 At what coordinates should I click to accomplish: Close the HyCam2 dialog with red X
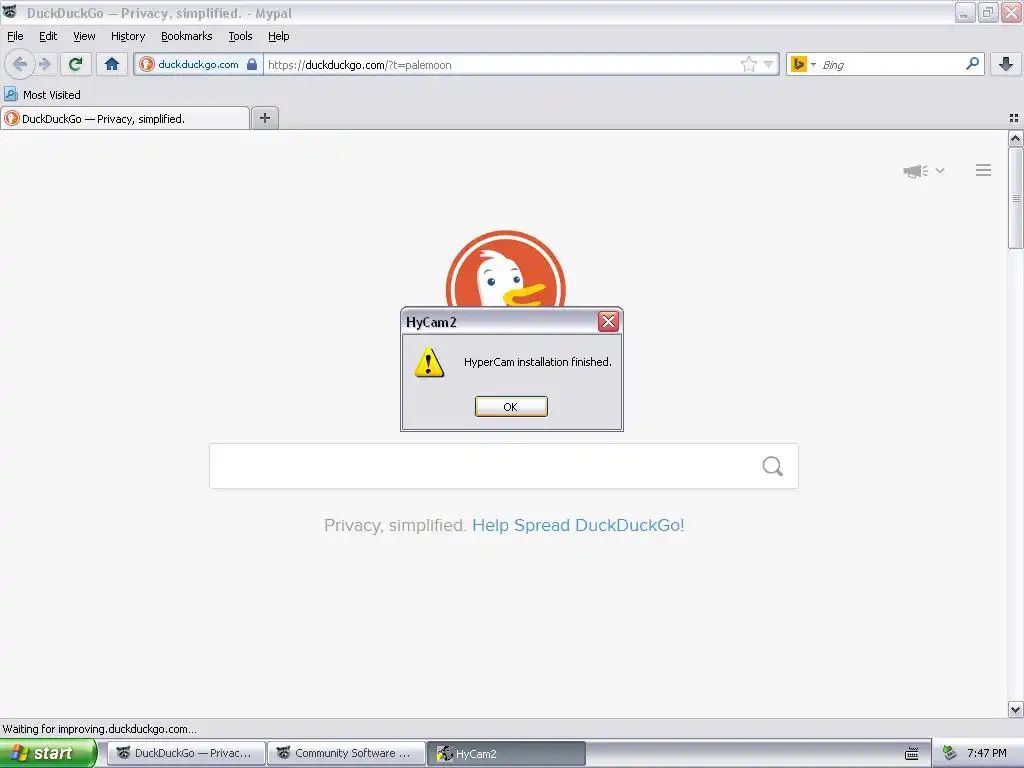tap(608, 321)
